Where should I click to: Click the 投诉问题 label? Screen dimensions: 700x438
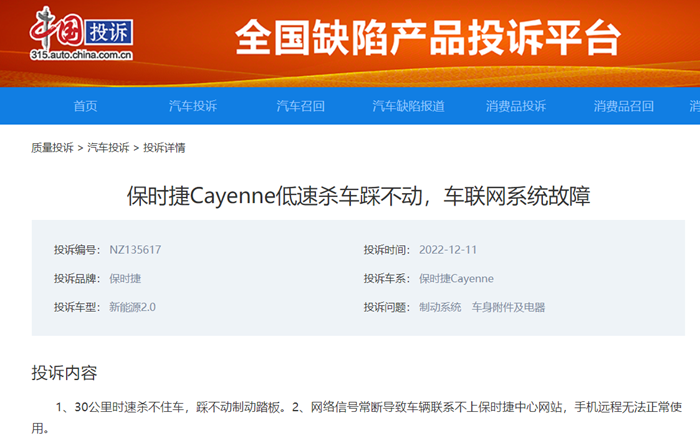tap(387, 307)
